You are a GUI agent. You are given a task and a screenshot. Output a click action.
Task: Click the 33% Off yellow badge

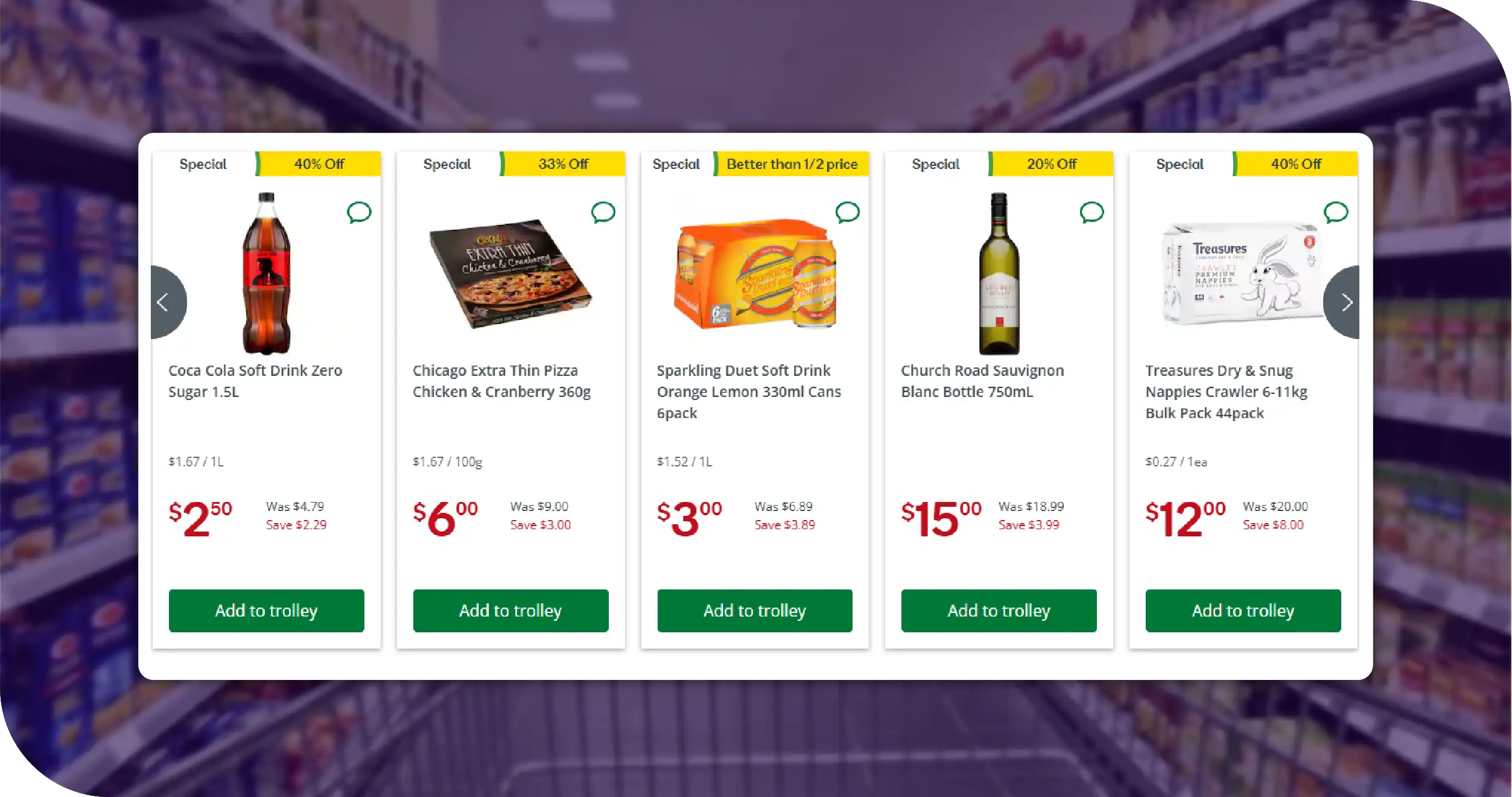coord(562,164)
